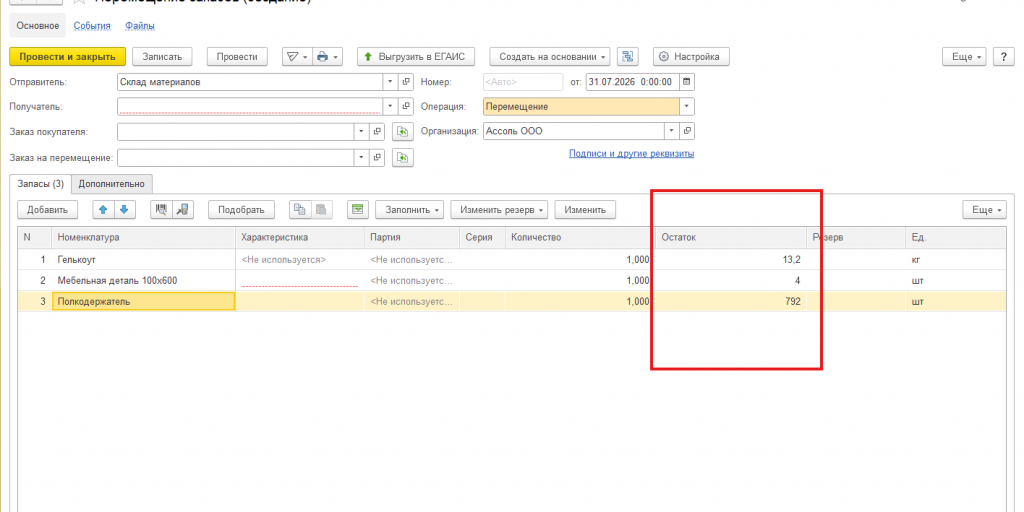This screenshot has width=1024, height=512.
Task: Expand Получатель dropdown list
Action: point(391,106)
